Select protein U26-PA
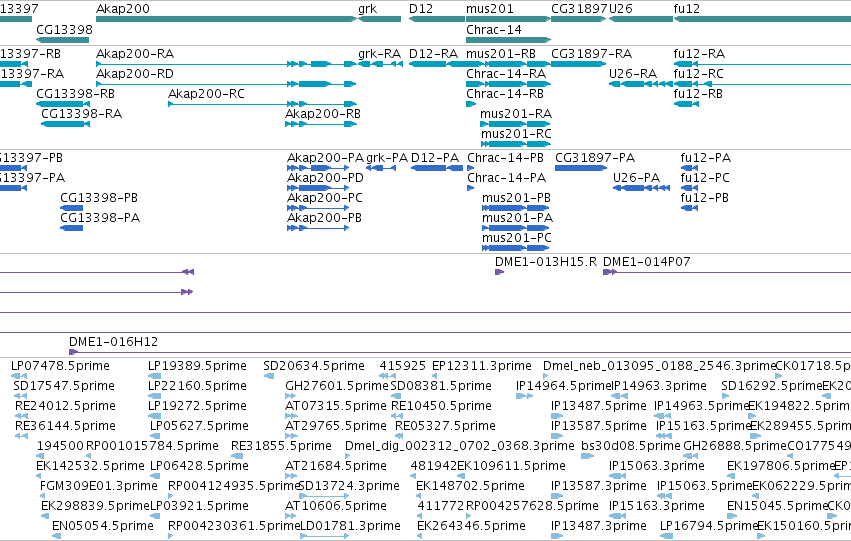Image resolution: width=851 pixels, height=541 pixels. 641,188
